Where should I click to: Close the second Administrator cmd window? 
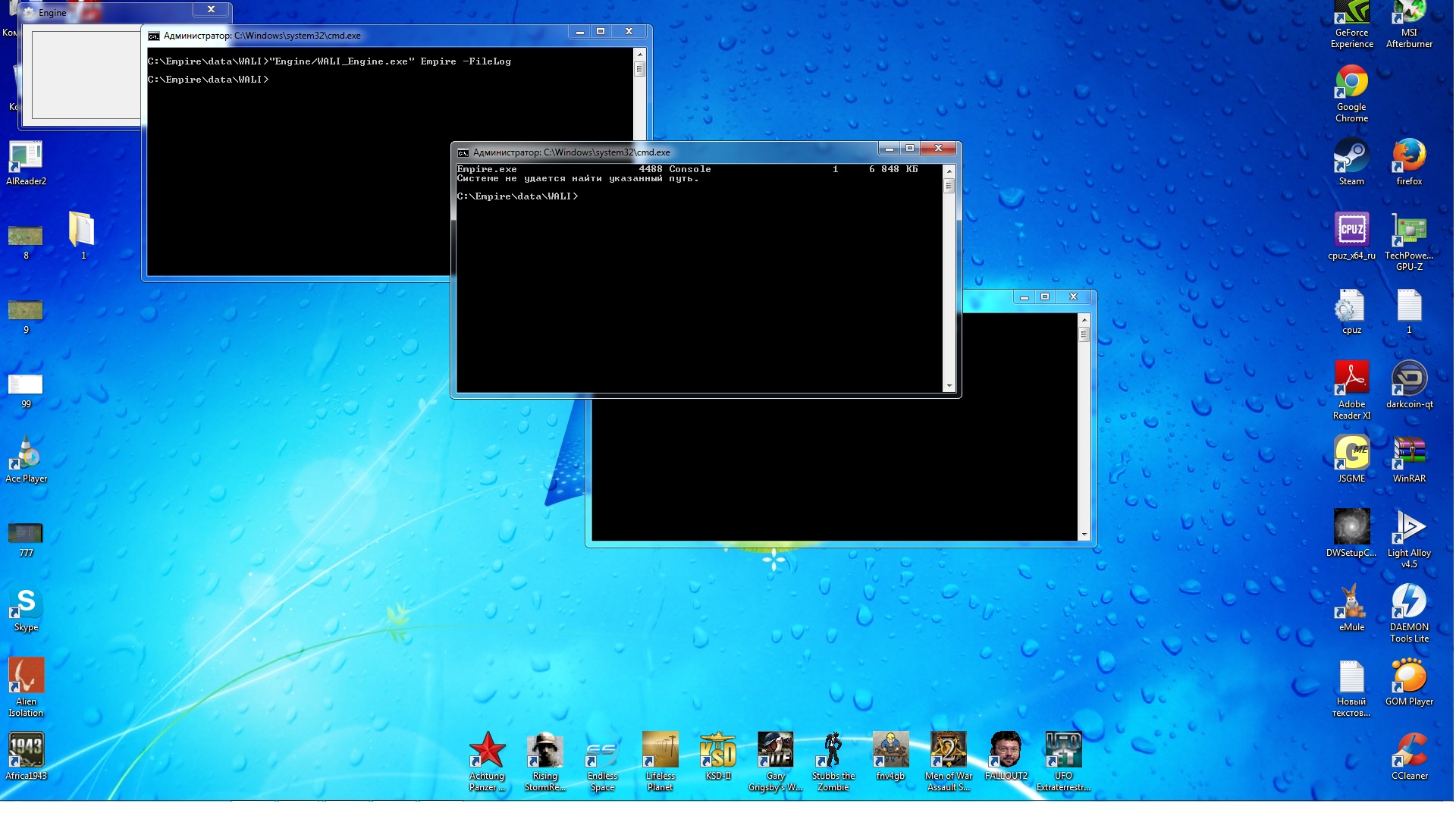coord(938,148)
